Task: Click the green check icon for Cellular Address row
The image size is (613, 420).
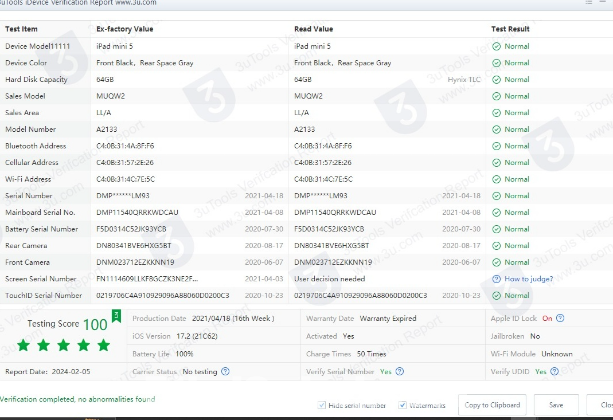Action: click(x=496, y=163)
